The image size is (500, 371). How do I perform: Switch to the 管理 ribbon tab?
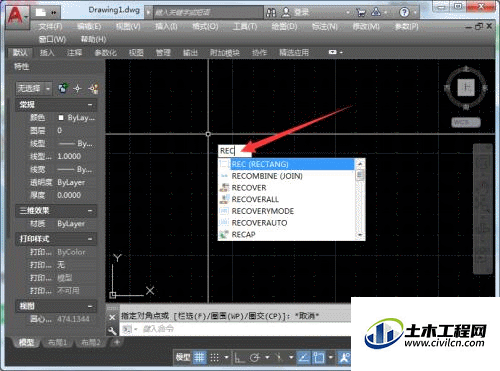[x=163, y=52]
